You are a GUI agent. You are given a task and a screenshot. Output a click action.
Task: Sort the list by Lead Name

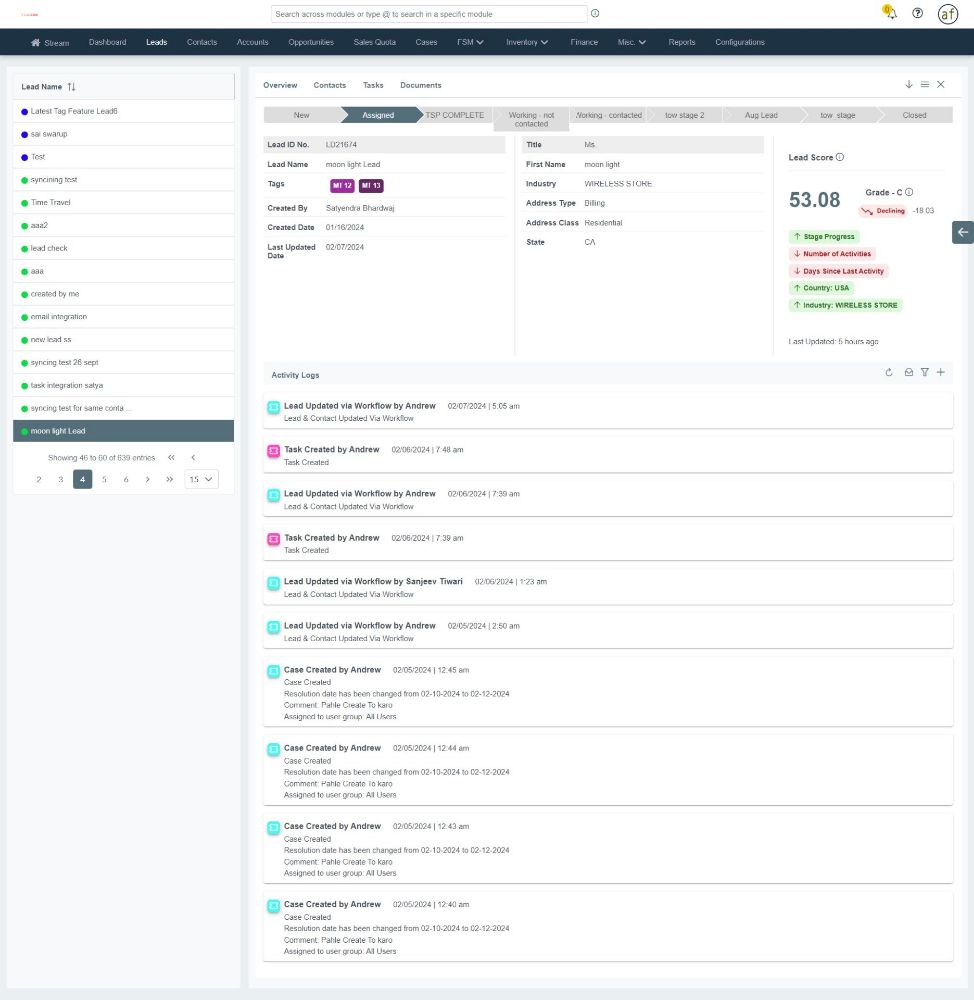pyautogui.click(x=71, y=87)
